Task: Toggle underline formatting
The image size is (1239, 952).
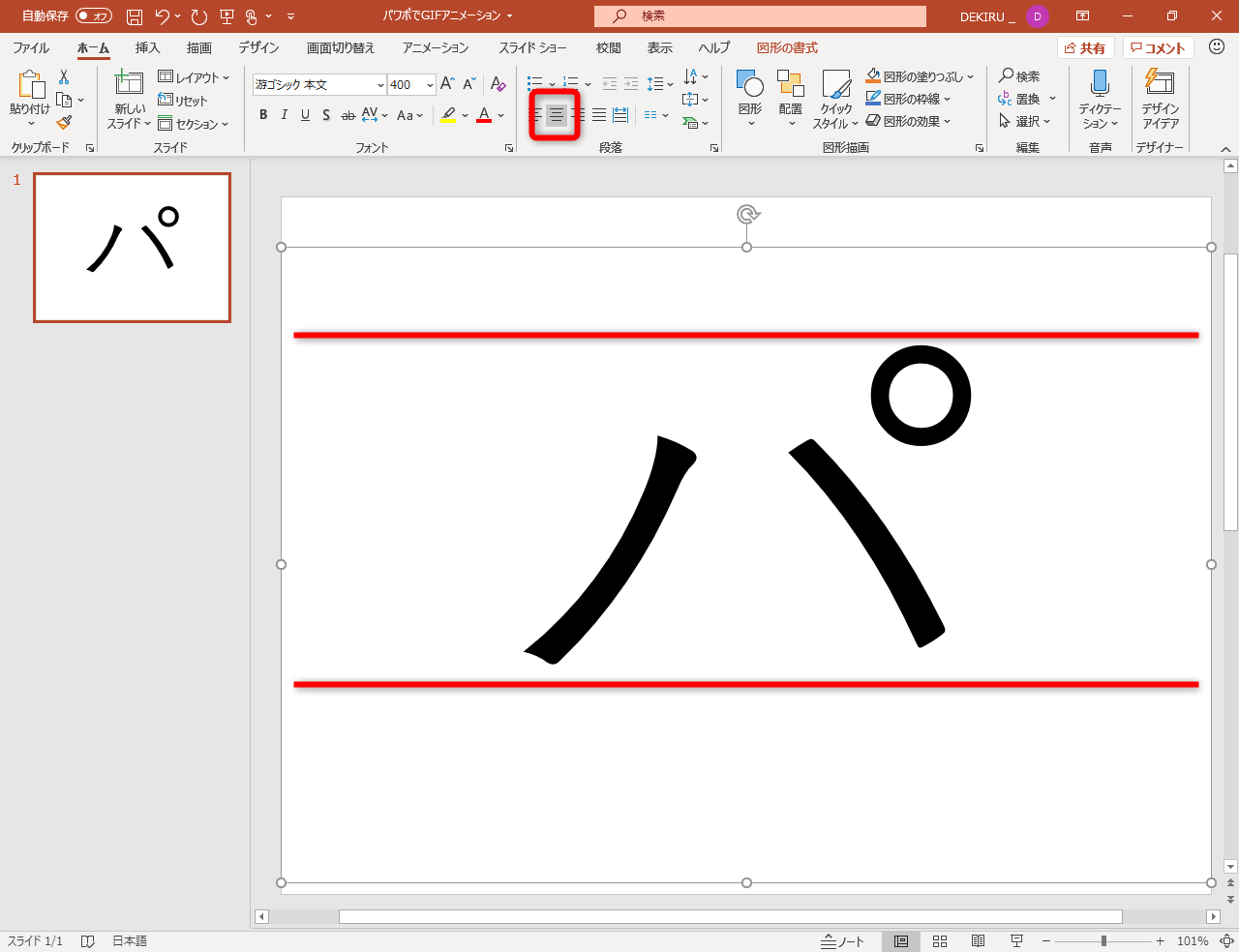Action: [306, 115]
